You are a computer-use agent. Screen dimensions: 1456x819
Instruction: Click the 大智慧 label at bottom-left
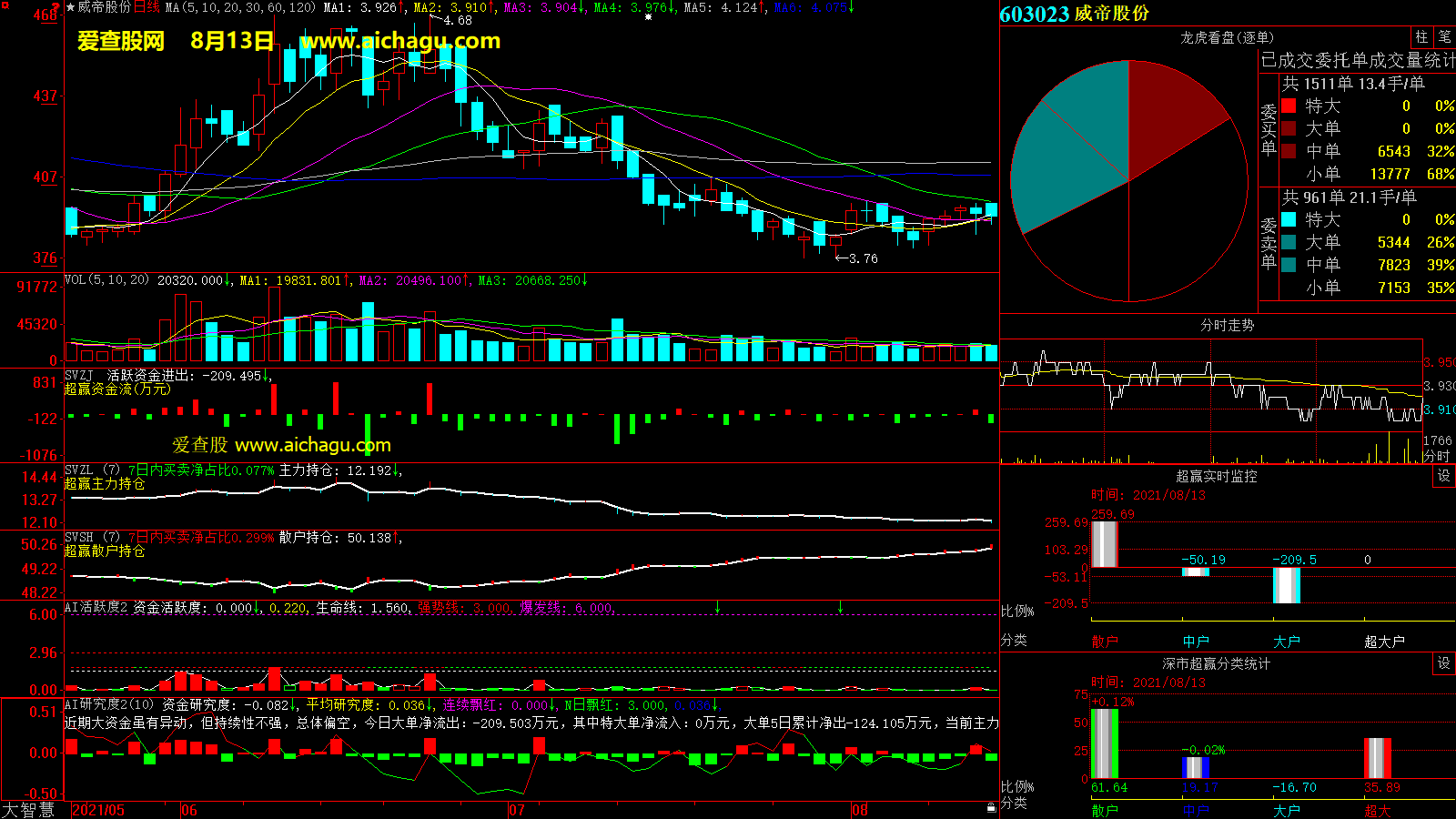pyautogui.click(x=29, y=810)
